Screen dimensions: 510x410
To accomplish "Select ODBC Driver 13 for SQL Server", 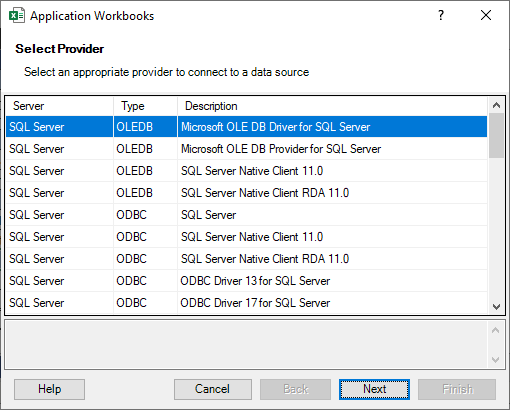I will click(246, 281).
